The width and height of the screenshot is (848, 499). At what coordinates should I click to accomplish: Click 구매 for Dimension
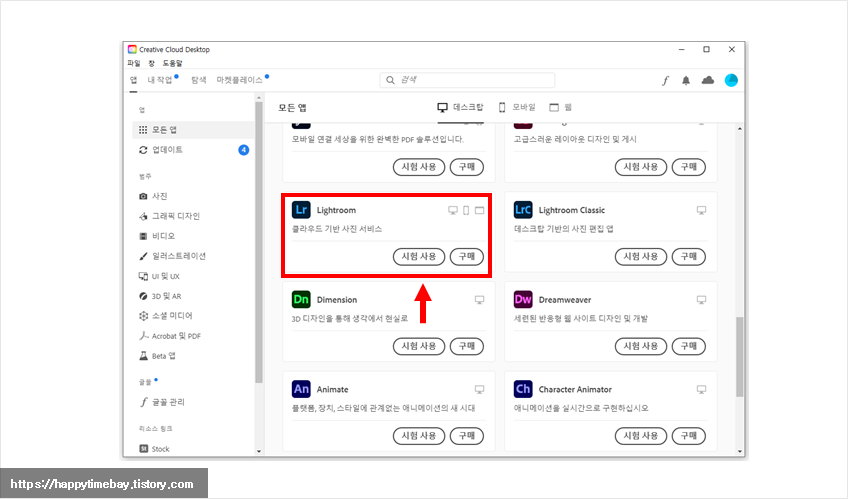[x=467, y=347]
